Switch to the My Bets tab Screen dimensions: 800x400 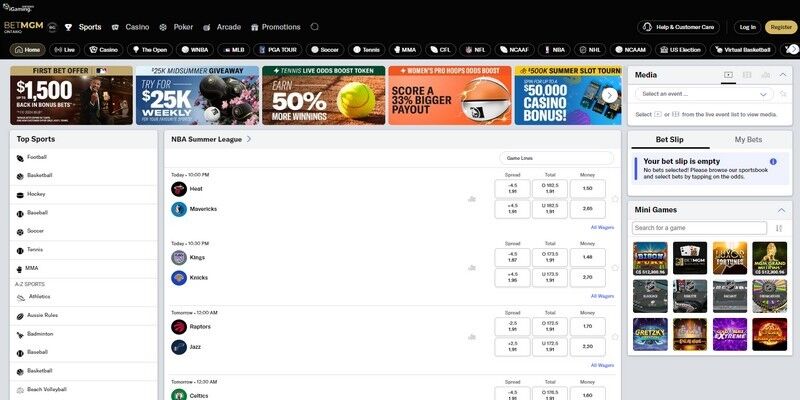[747, 140]
